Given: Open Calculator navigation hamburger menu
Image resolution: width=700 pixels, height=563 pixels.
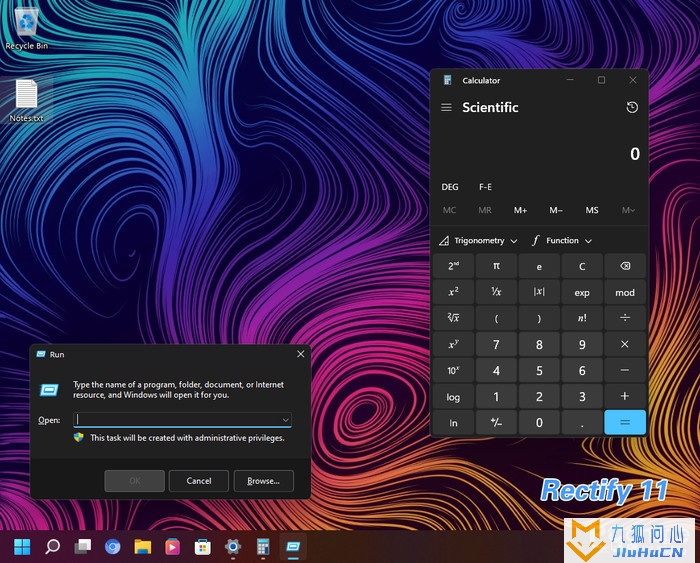Looking at the screenshot, I should (446, 108).
